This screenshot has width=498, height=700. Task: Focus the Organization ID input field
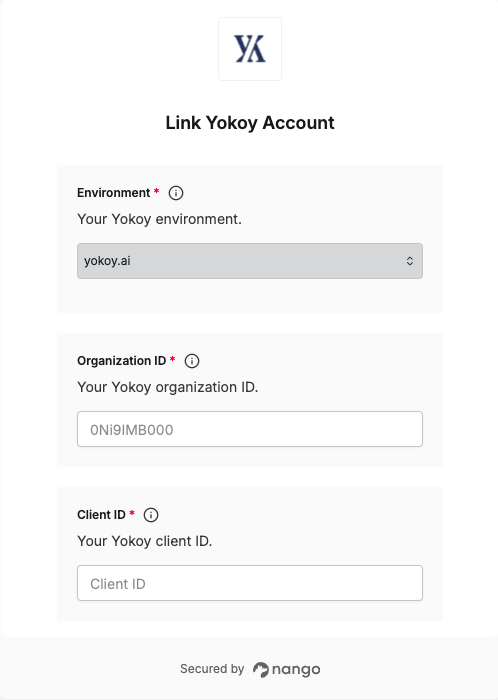[x=250, y=429]
